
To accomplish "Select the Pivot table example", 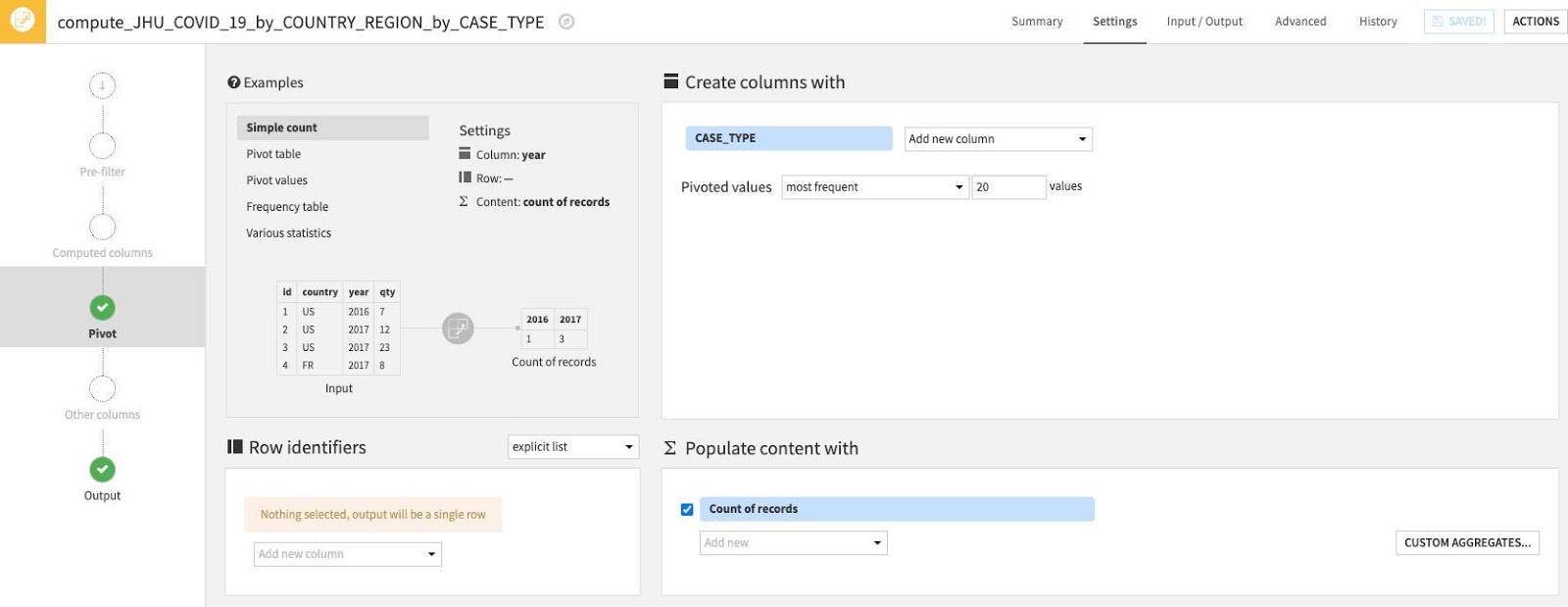I will coord(274,154).
